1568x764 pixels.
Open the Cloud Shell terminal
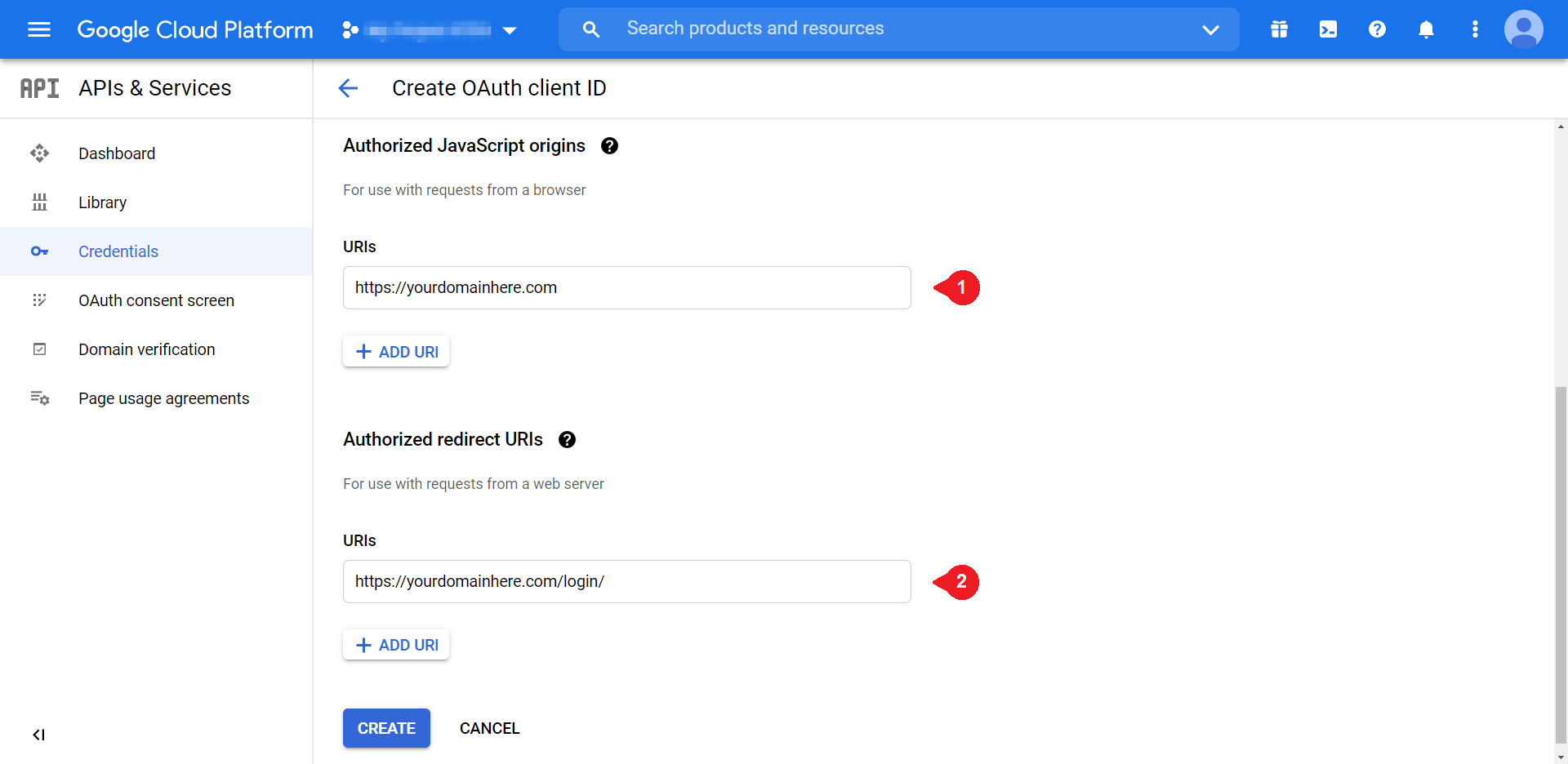click(x=1328, y=29)
